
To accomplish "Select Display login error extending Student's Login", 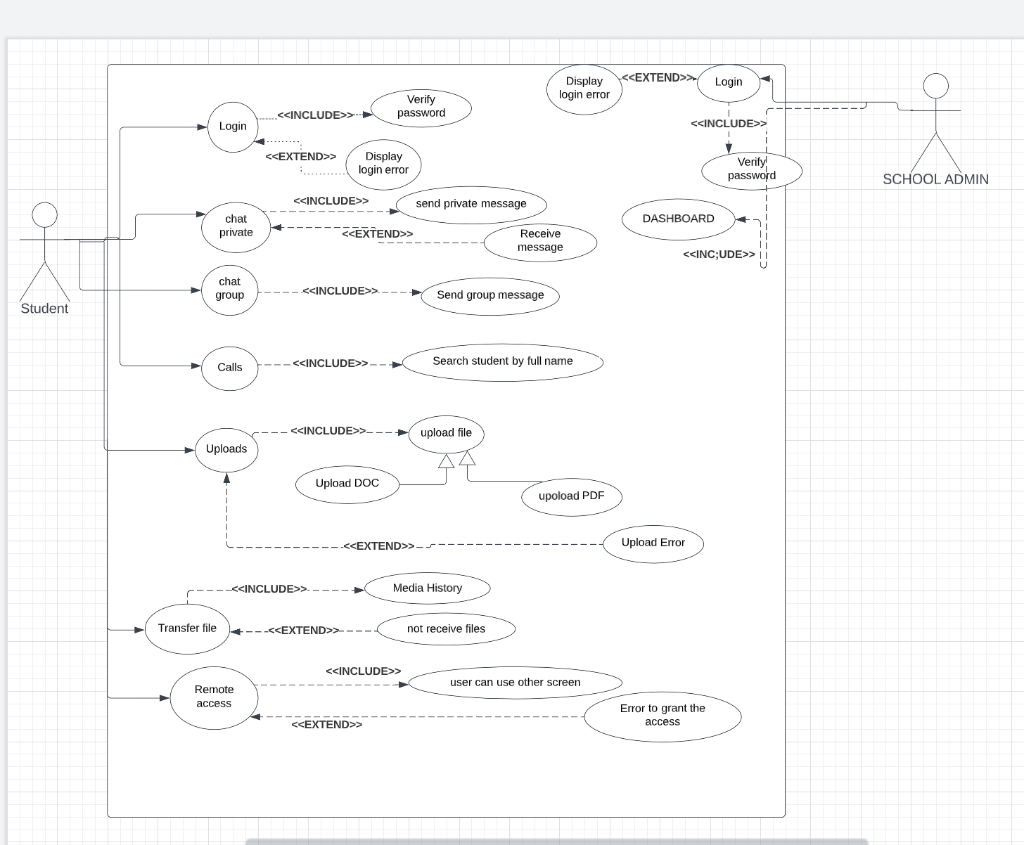I will pos(383,164).
